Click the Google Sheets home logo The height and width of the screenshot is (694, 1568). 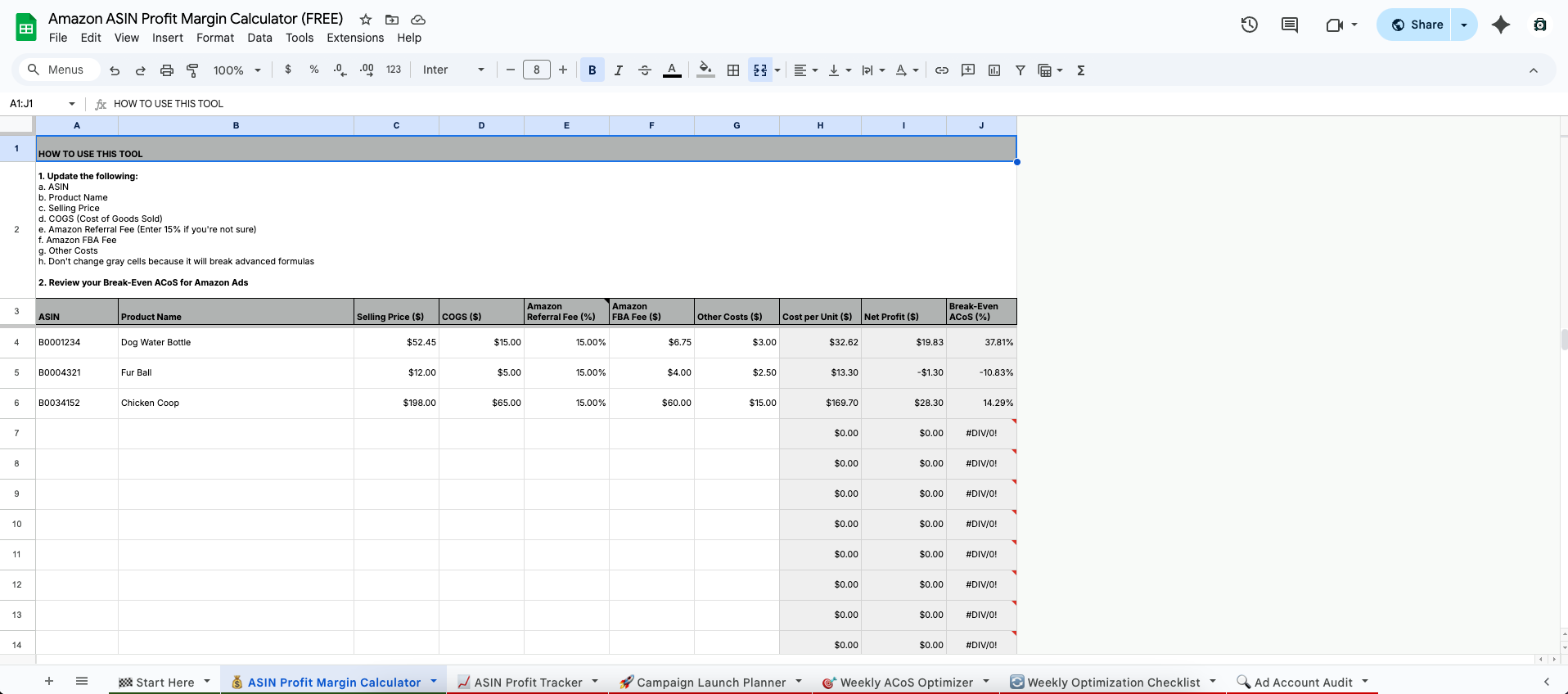coord(26,28)
